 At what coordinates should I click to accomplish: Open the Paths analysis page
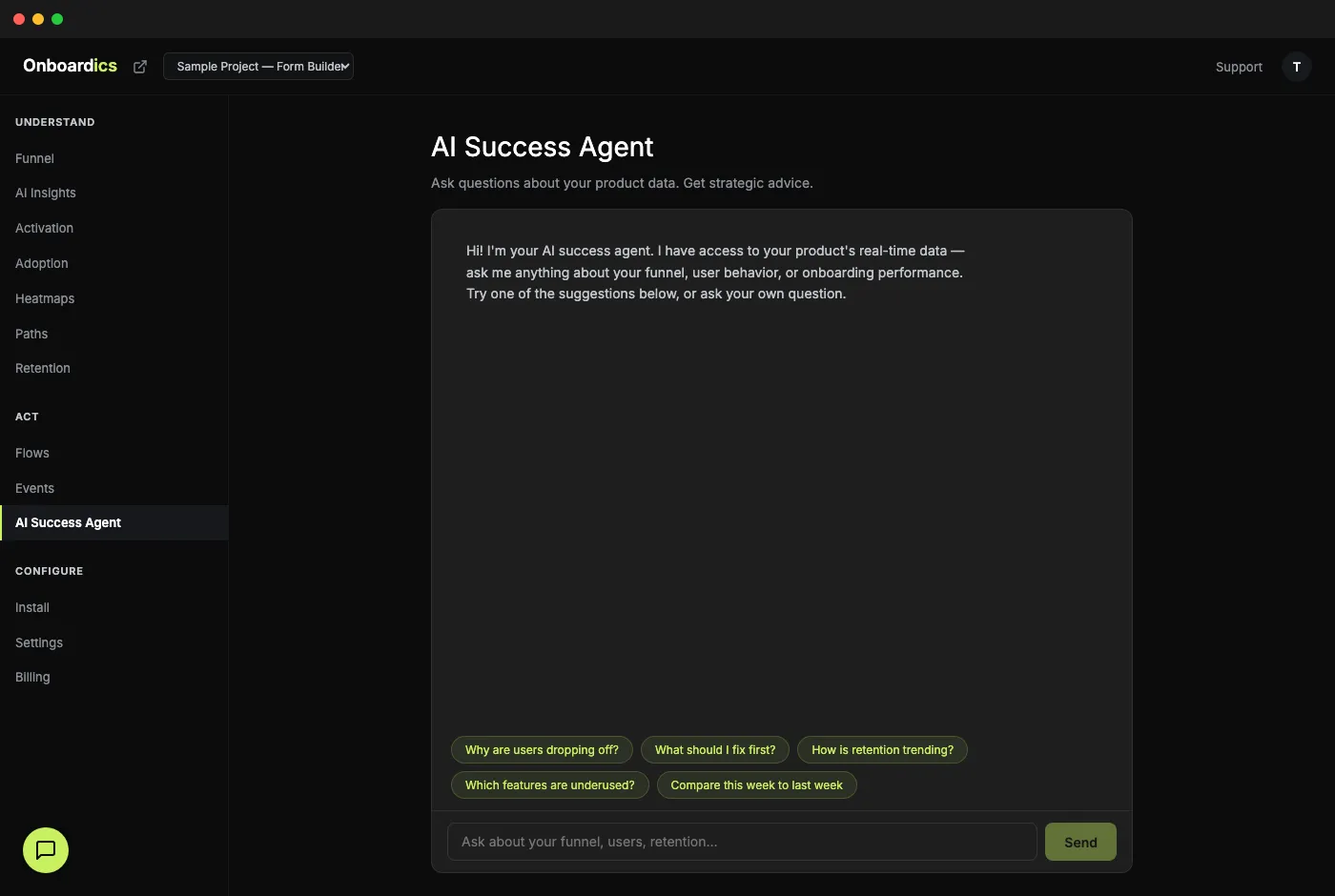[31, 334]
